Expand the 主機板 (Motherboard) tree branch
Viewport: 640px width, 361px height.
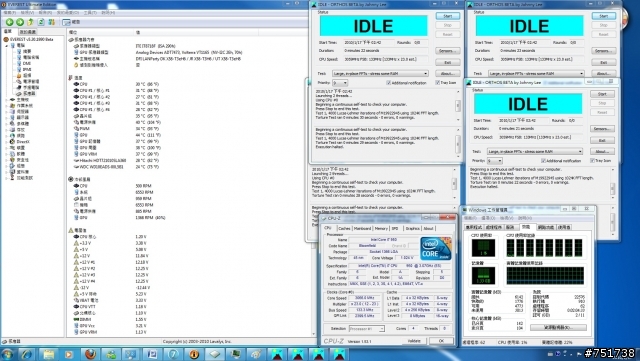point(7,100)
